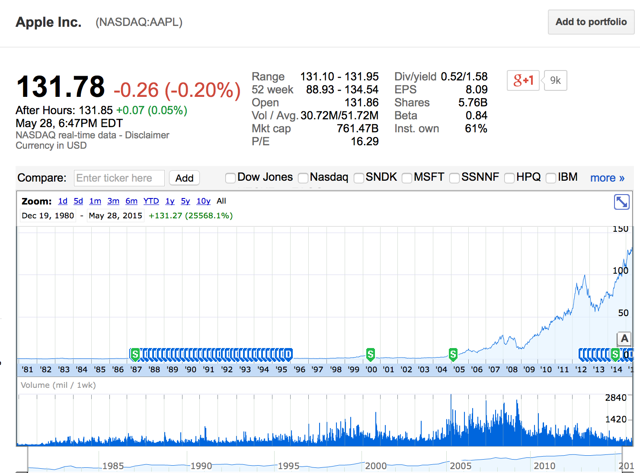Click the Dec 19, 1980 start date field
The image size is (640, 473).
[x=48, y=215]
